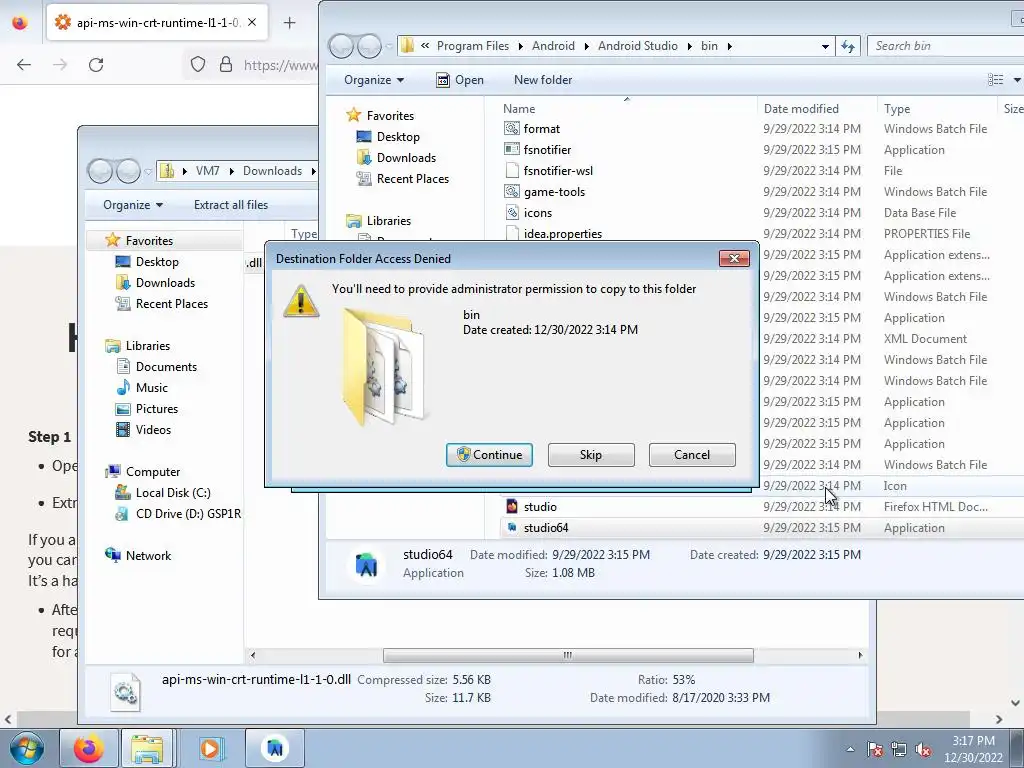Go back in Firefox

tap(24, 65)
